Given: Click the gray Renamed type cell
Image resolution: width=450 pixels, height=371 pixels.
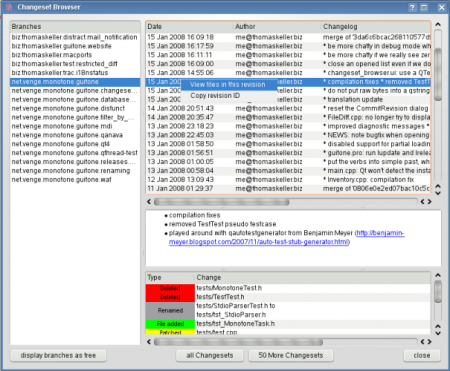Looking at the screenshot, I should [x=170, y=310].
